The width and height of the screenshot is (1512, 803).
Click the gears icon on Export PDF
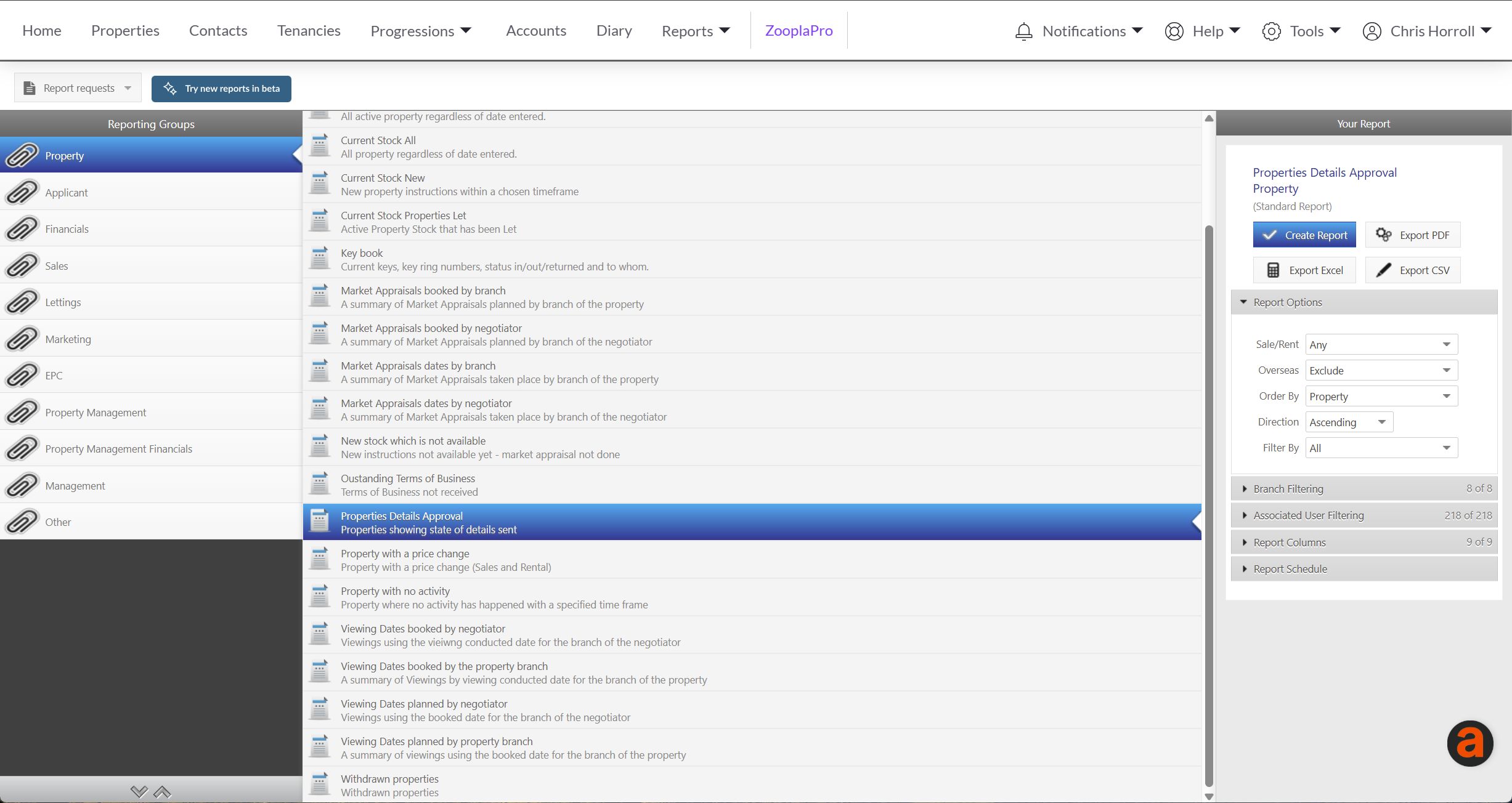[x=1383, y=235]
